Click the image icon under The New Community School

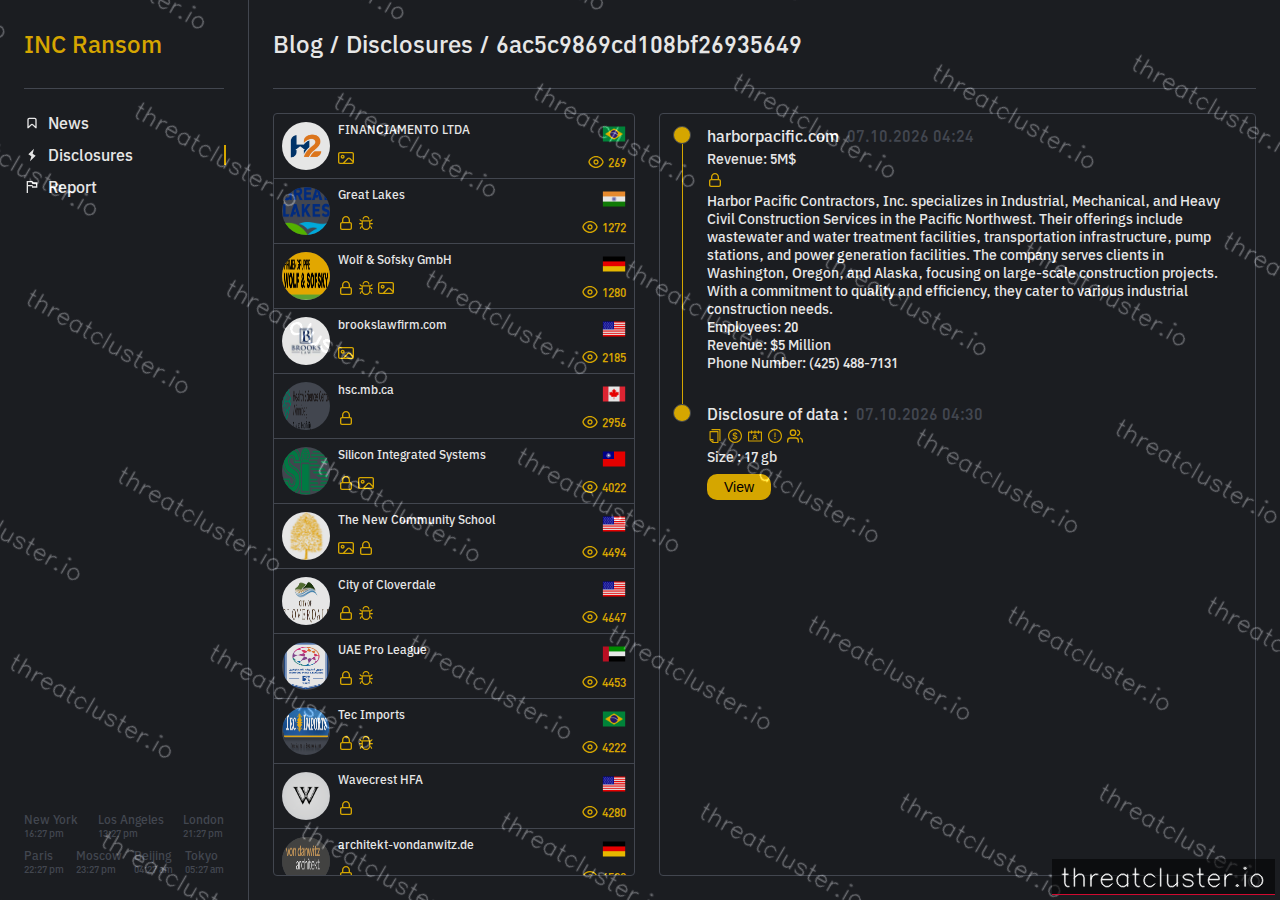point(346,548)
